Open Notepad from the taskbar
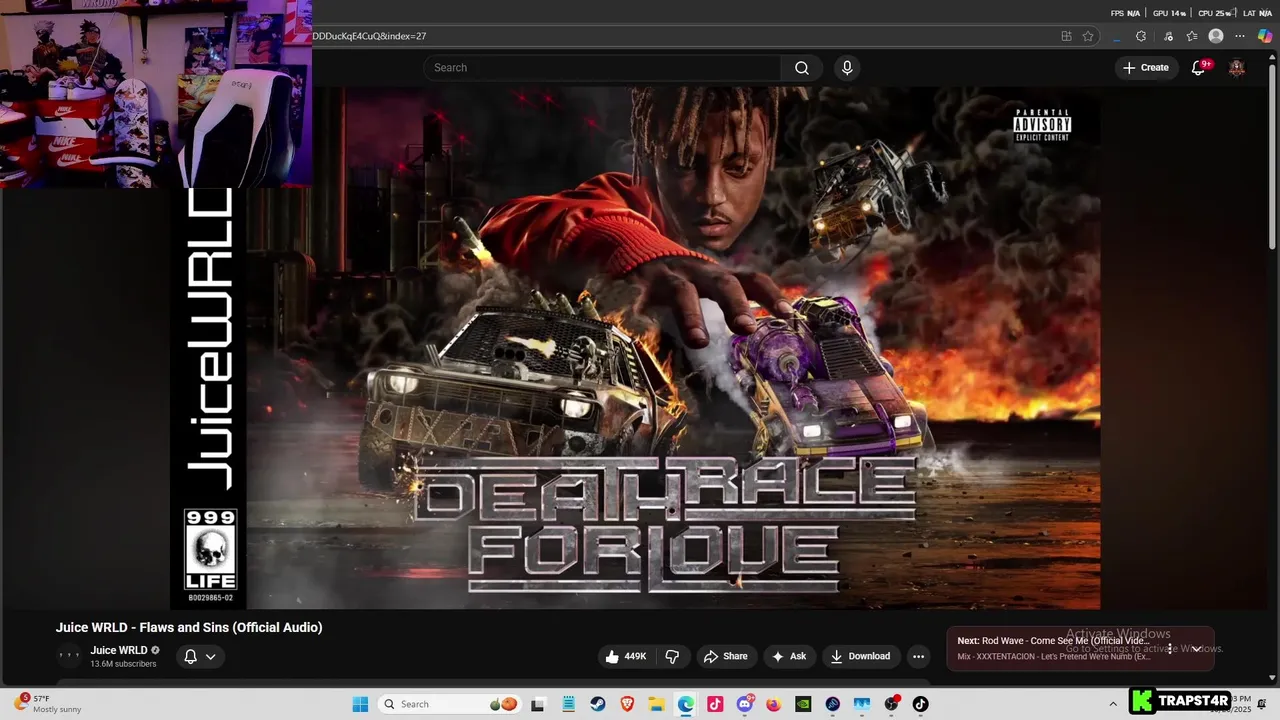 pos(568,704)
